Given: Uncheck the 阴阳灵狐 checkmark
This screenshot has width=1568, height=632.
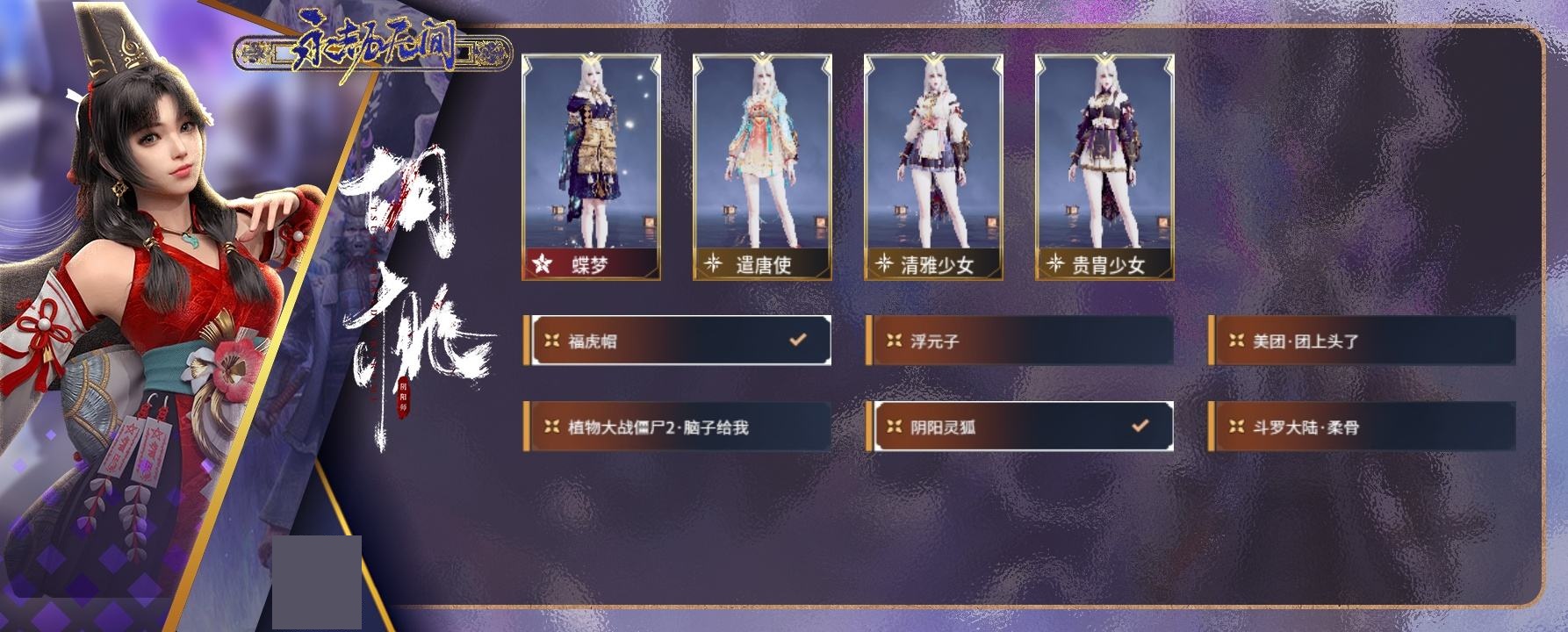Looking at the screenshot, I should click(1140, 426).
